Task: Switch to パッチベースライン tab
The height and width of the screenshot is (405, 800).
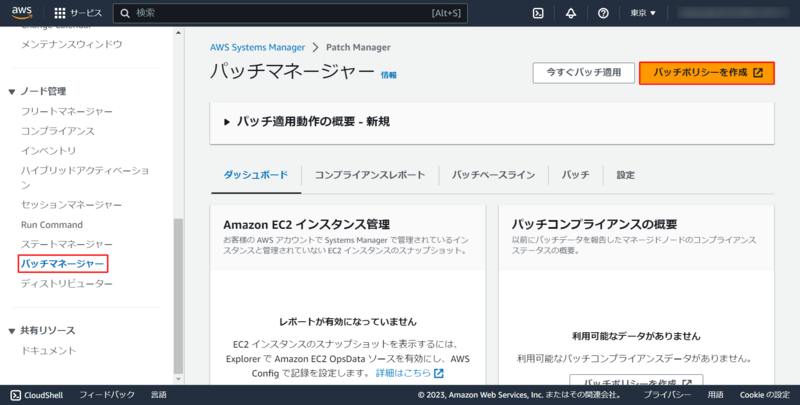Action: point(493,175)
